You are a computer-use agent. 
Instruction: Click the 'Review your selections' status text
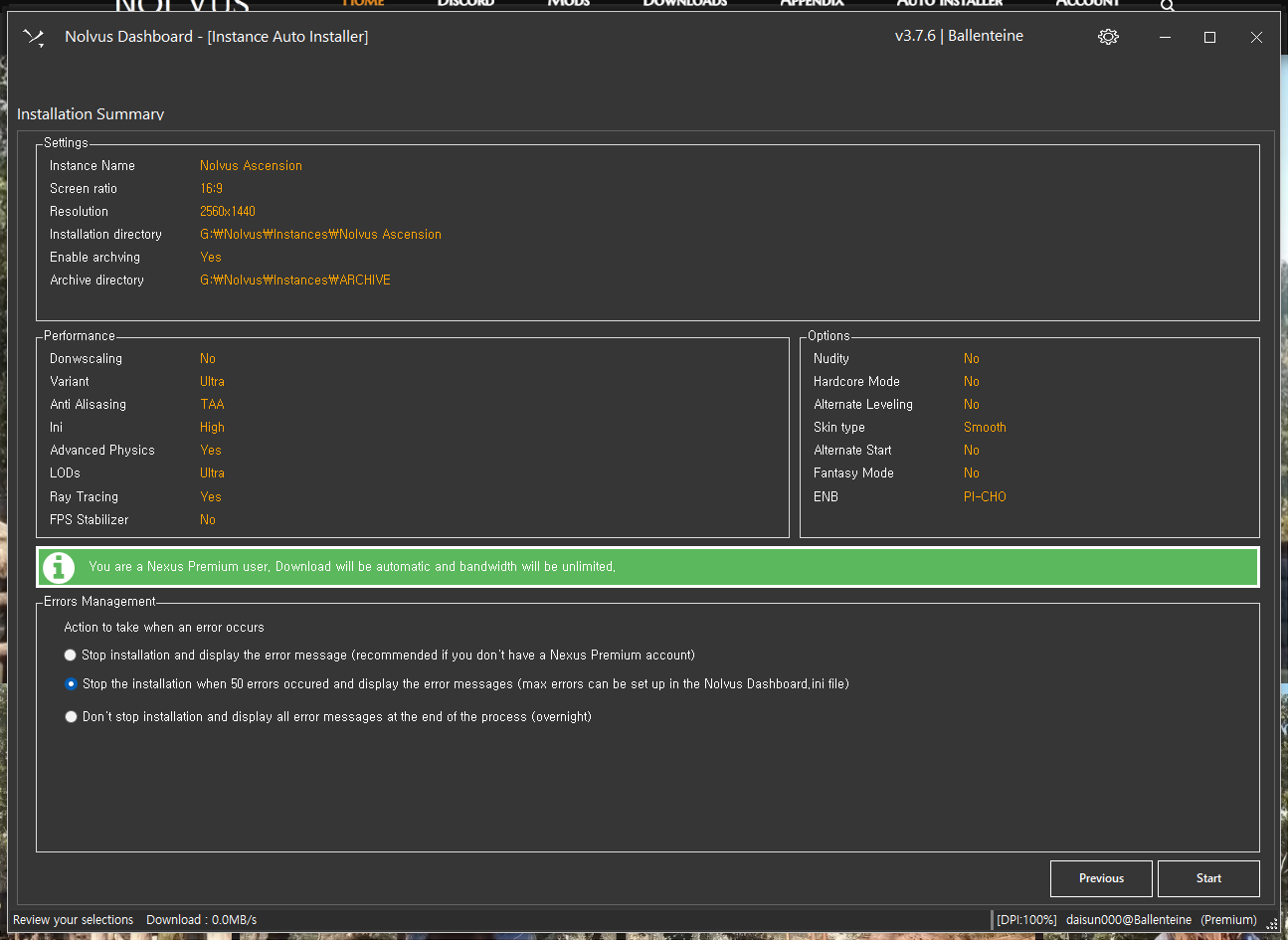73,920
